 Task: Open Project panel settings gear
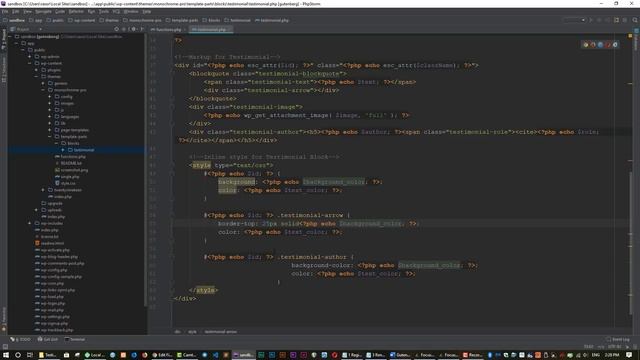(x=133, y=29)
